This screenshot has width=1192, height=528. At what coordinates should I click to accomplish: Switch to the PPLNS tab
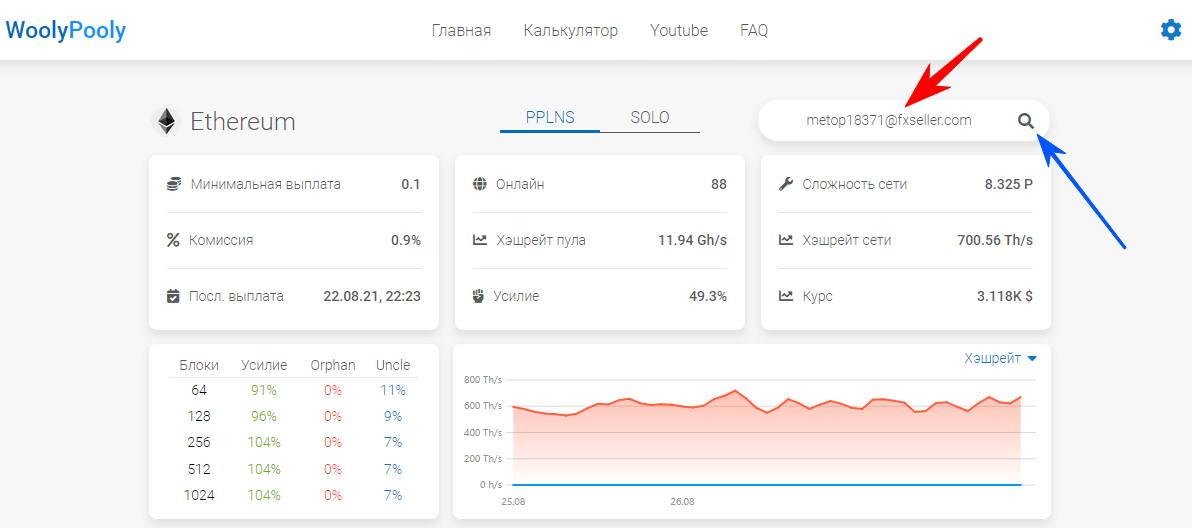click(x=550, y=118)
